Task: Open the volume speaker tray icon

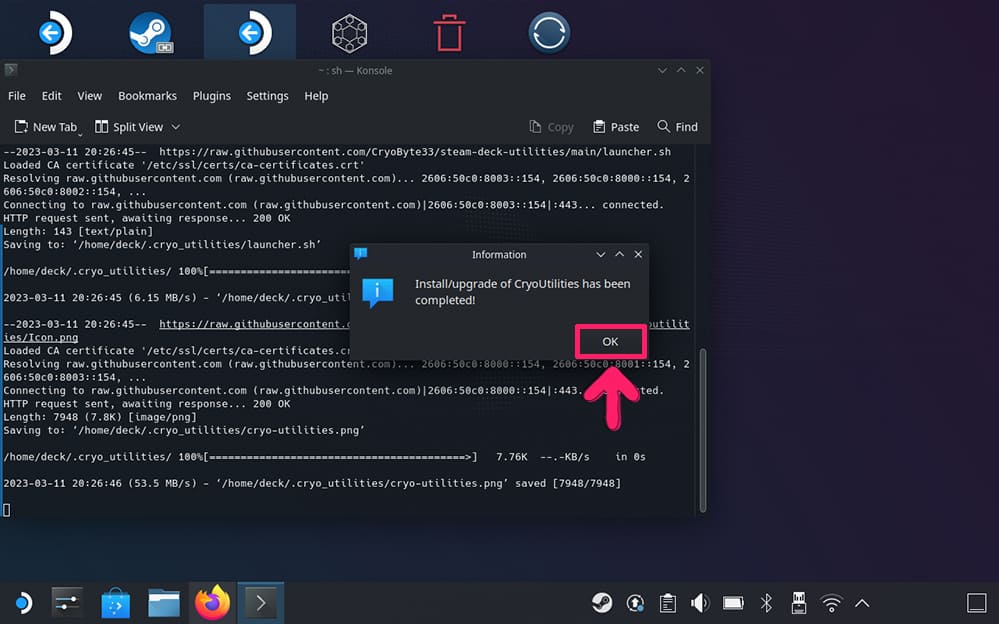Action: tap(700, 603)
